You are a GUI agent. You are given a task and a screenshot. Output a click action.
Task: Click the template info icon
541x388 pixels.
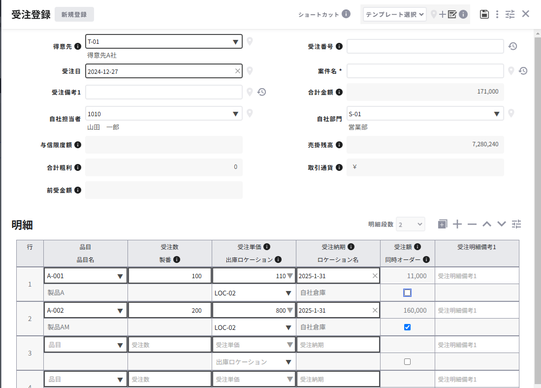point(463,14)
